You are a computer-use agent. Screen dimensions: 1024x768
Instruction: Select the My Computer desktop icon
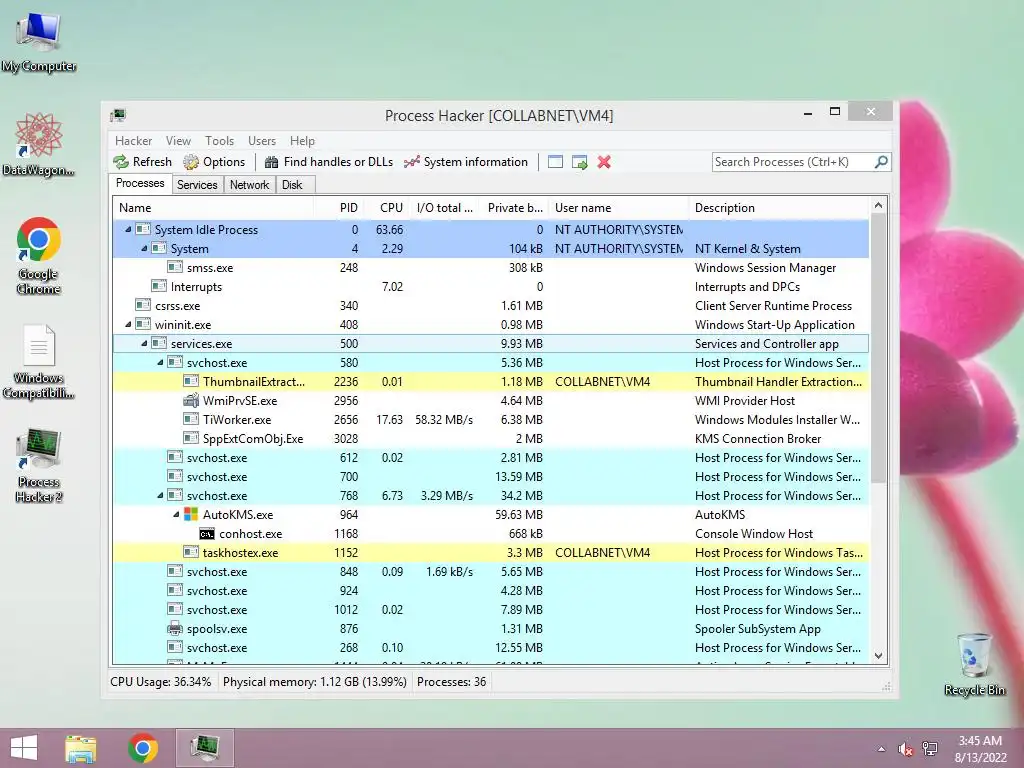click(39, 42)
